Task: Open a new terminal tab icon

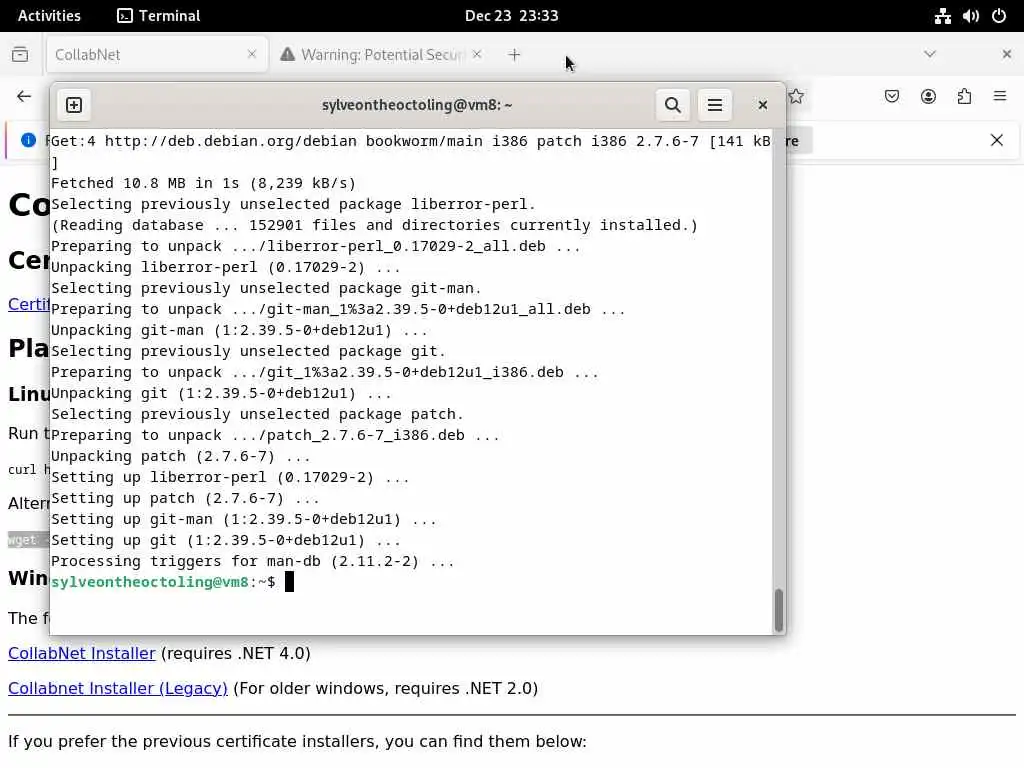Action: coord(74,105)
